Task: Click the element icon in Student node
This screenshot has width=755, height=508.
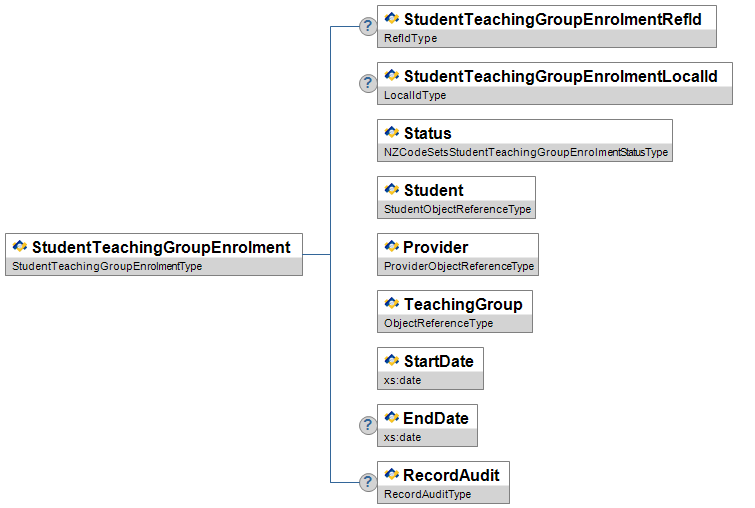Action: 392,190
